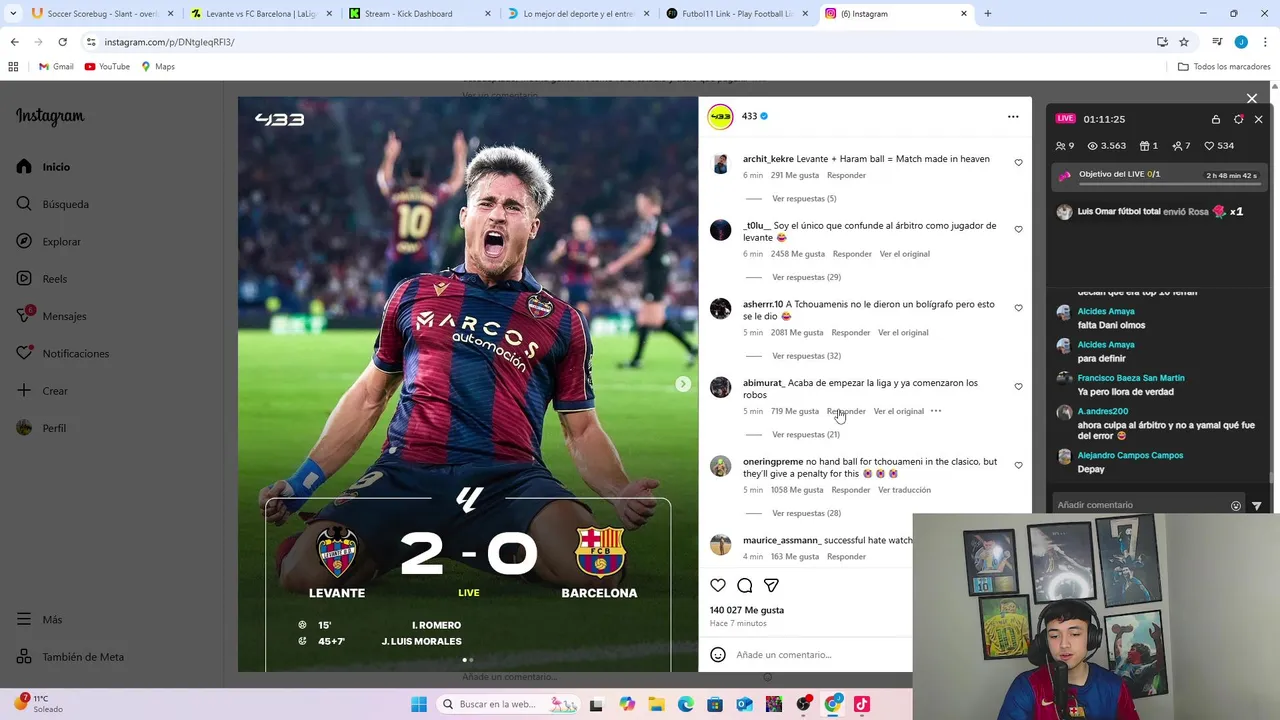Open Perfil from Instagram sidebar
The image size is (1280, 720).
(41, 428)
